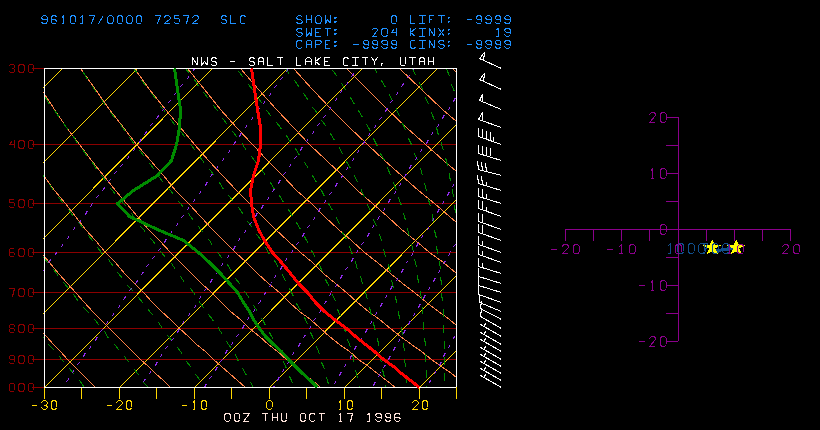Click the -20 below the hodograph vertical axis

point(653,342)
